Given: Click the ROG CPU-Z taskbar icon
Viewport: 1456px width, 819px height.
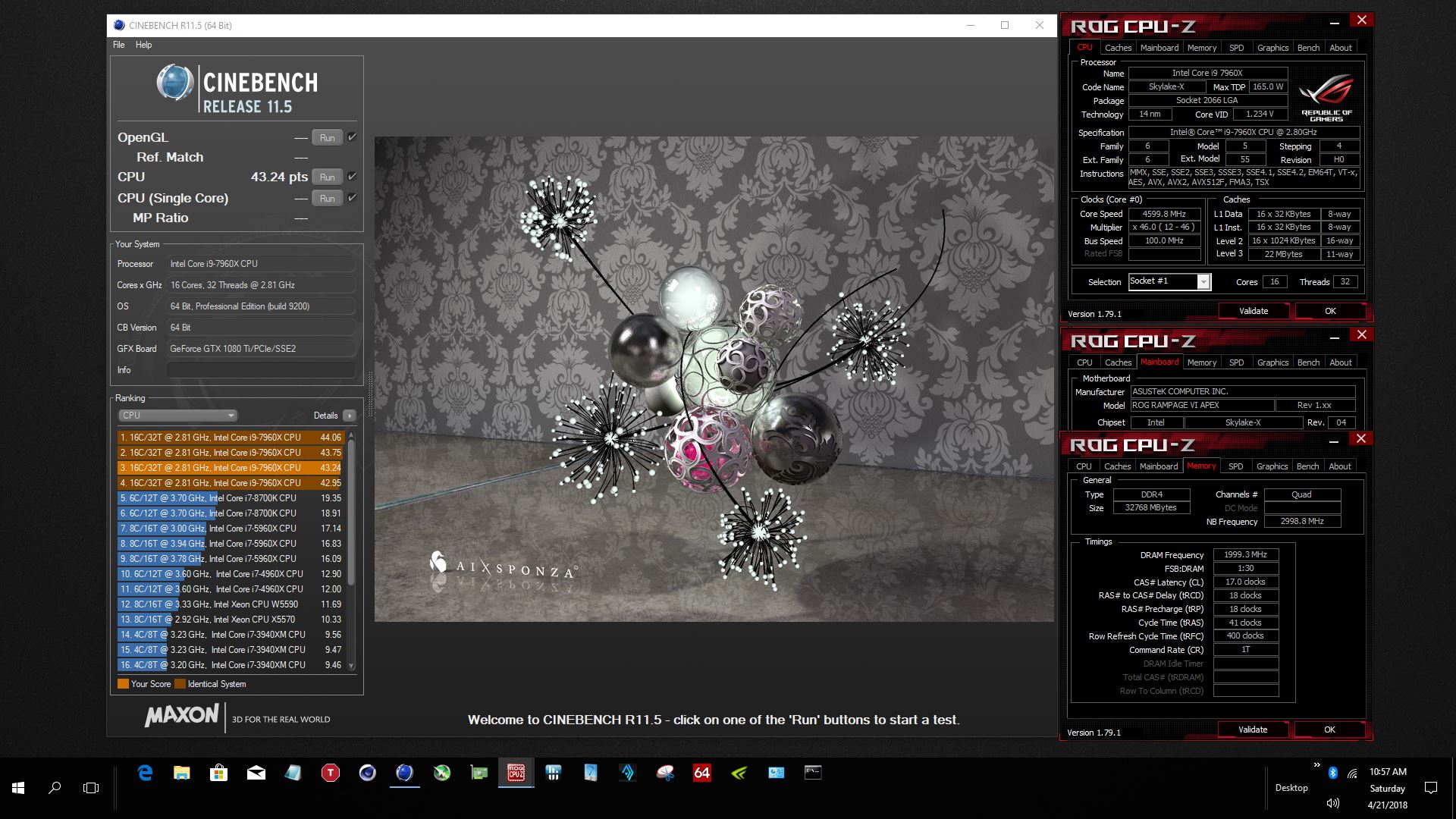Looking at the screenshot, I should 516,773.
